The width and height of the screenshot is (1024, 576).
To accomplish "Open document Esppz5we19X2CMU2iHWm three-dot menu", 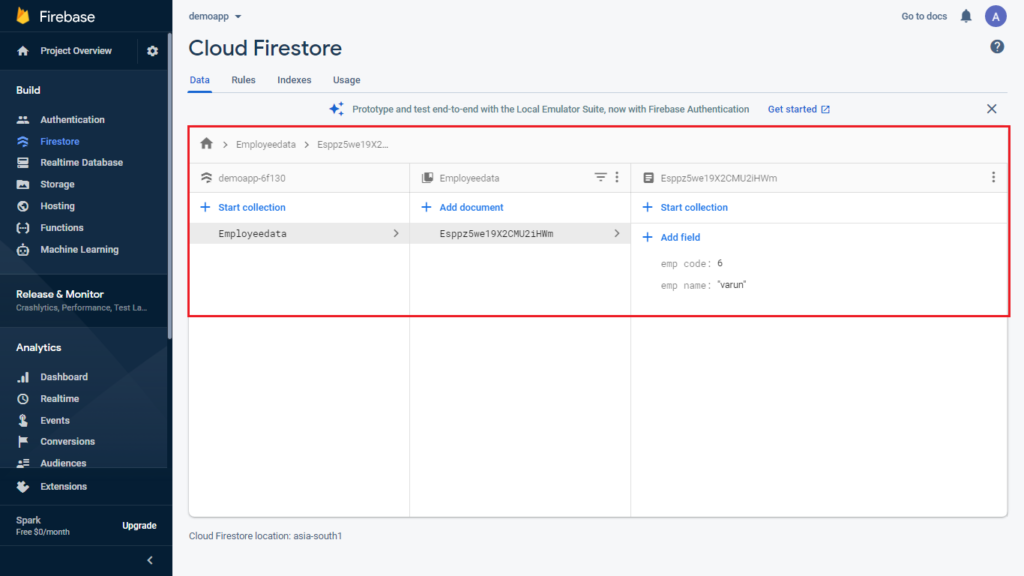I will tap(993, 177).
